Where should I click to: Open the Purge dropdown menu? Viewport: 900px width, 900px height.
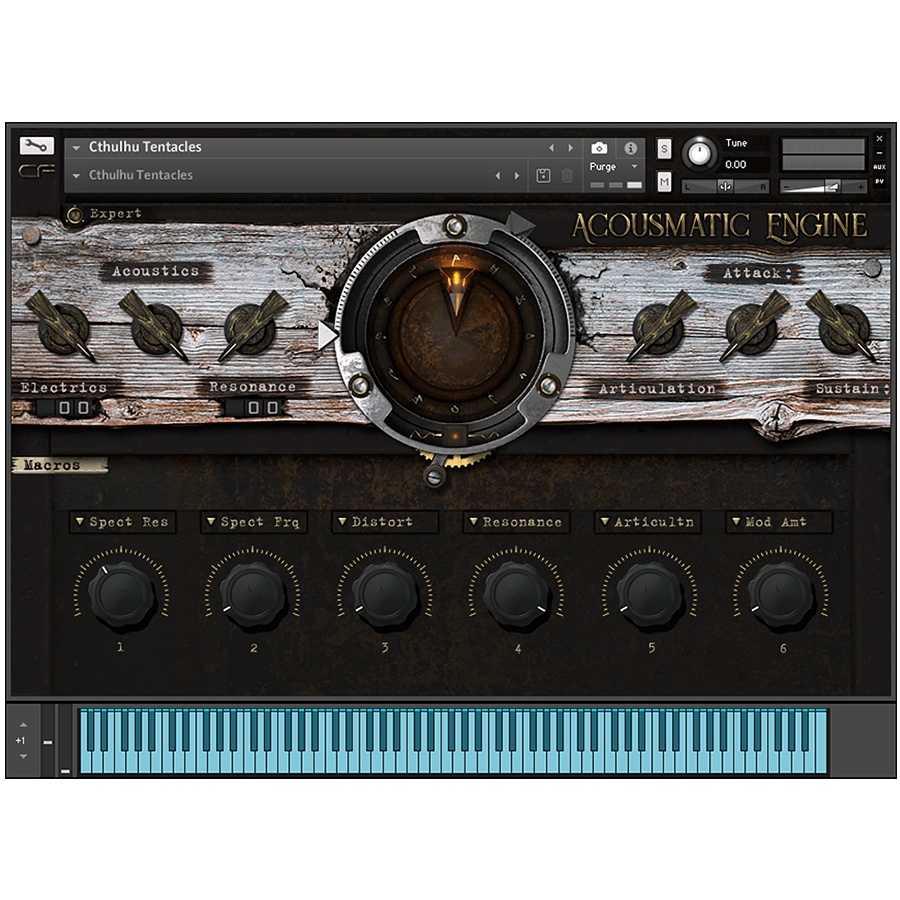click(x=612, y=165)
